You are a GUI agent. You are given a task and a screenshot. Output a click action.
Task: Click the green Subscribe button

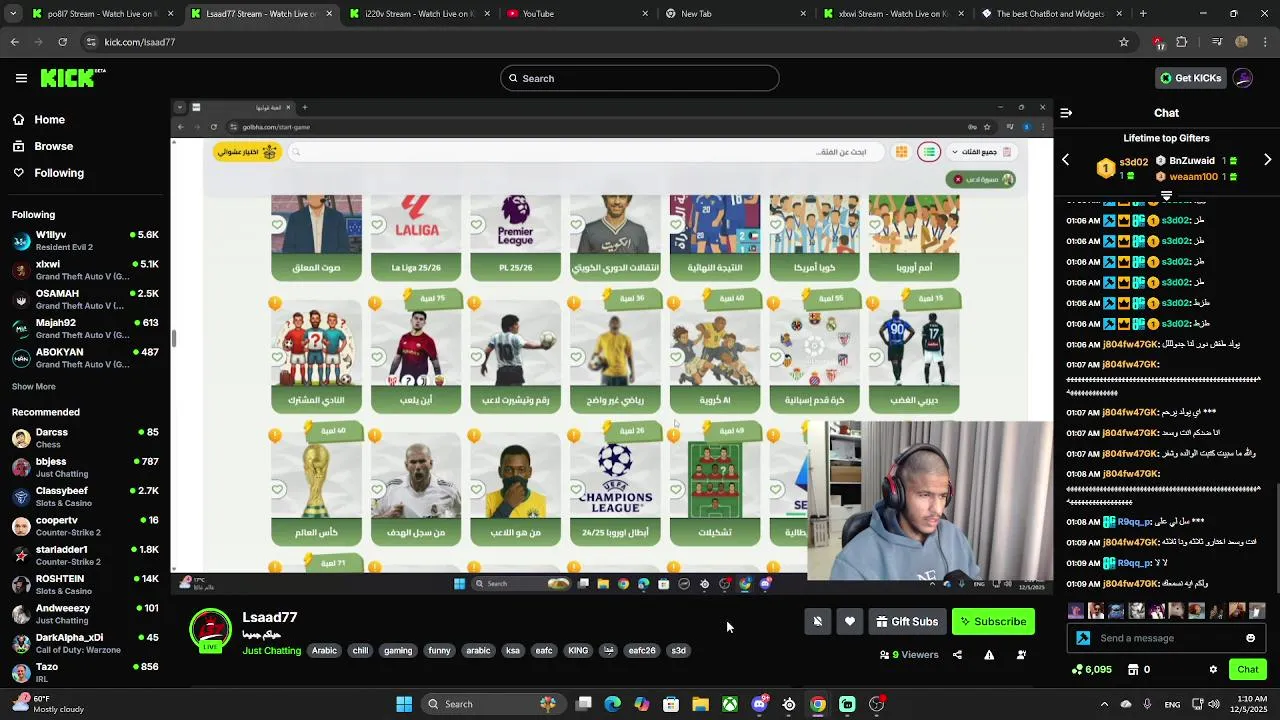click(x=993, y=622)
